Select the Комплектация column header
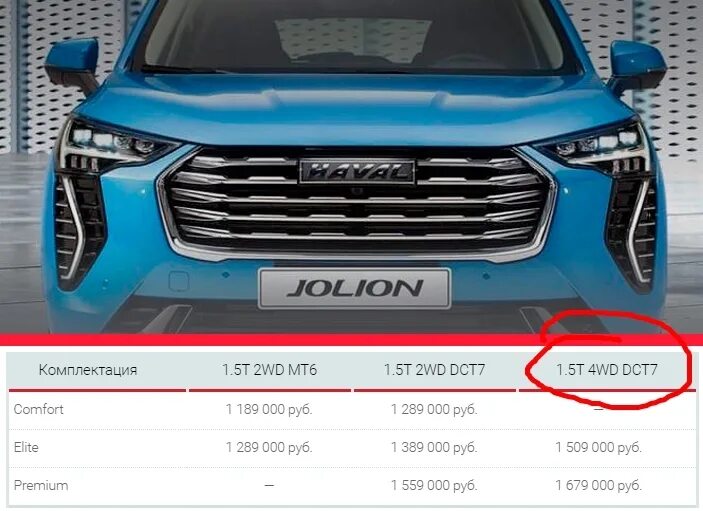 [x=88, y=370]
